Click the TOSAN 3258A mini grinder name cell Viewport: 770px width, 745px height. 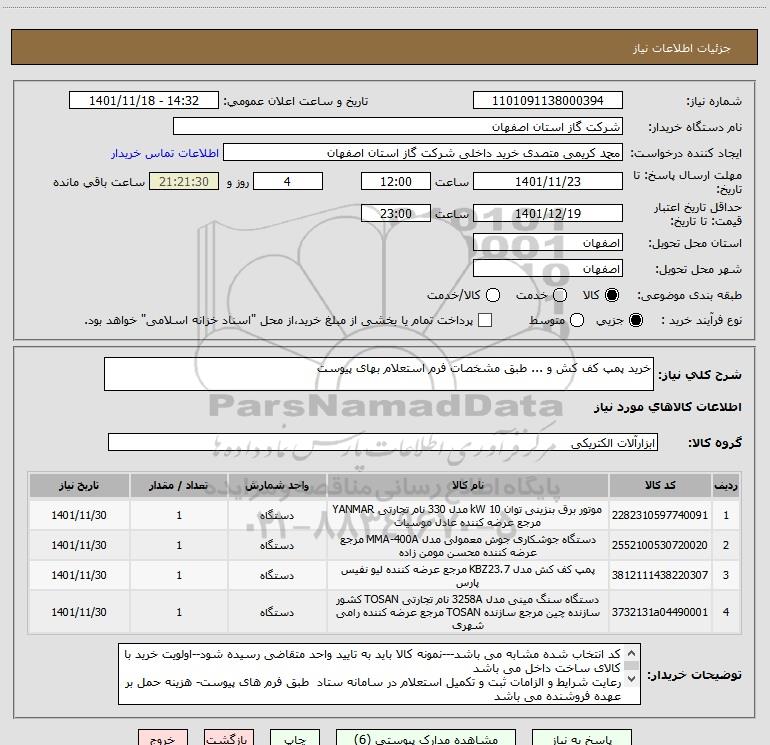click(468, 612)
